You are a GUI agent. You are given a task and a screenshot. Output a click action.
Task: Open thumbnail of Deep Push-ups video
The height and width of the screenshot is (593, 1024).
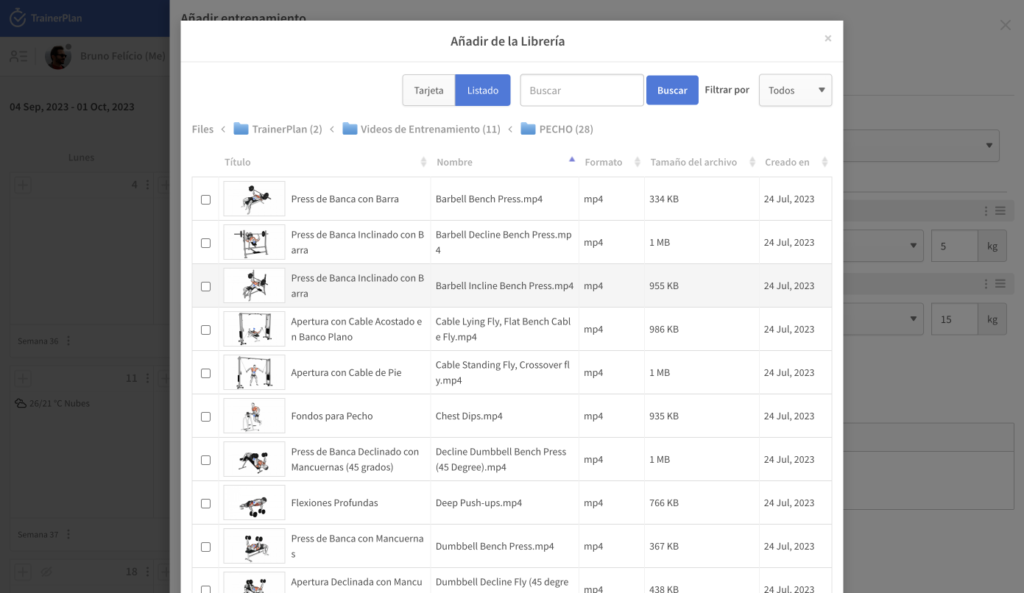pos(254,503)
